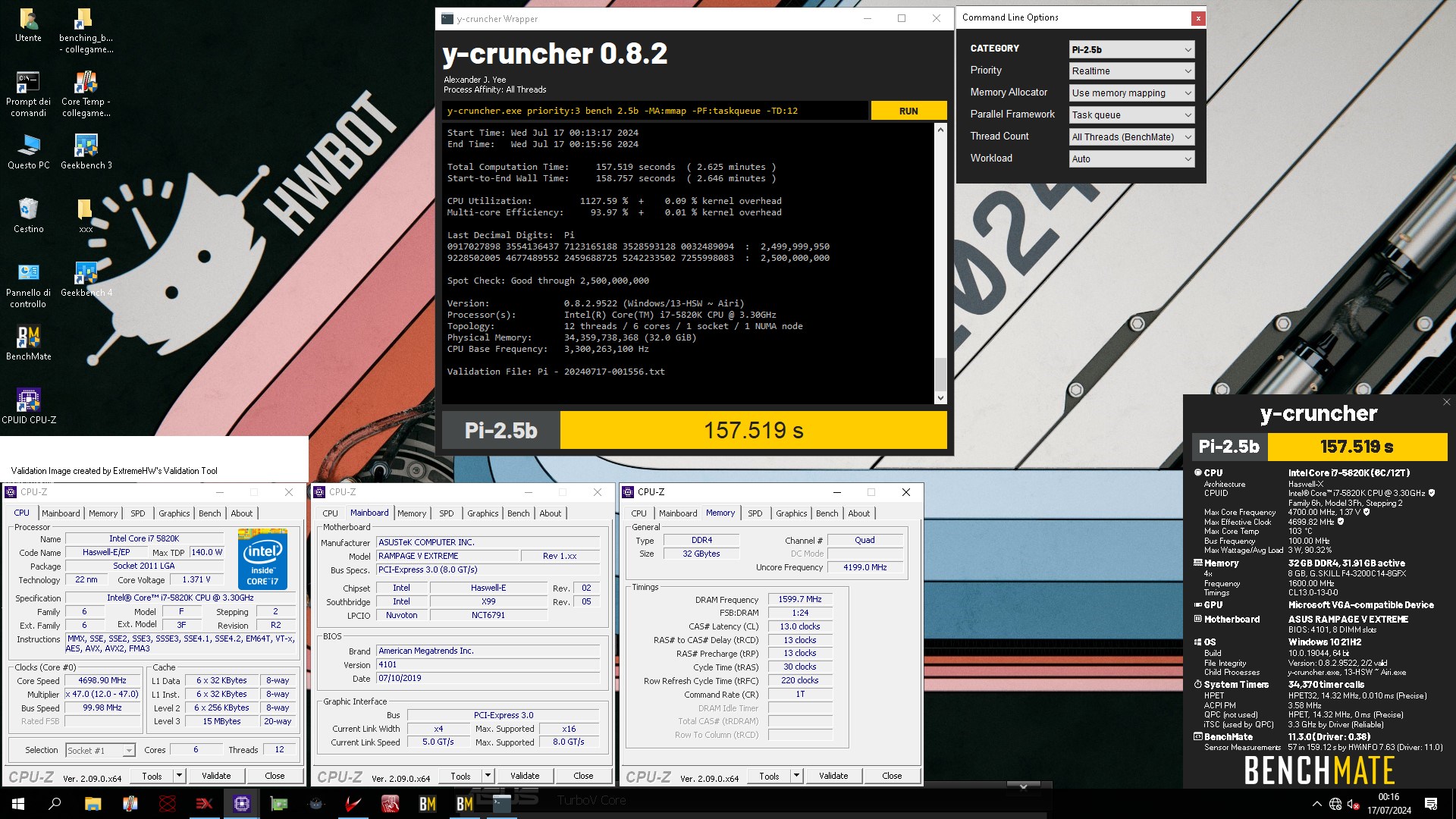Image resolution: width=1456 pixels, height=819 pixels.
Task: Click the DRAM Frequency 1599.7 MHz value
Action: coord(800,599)
